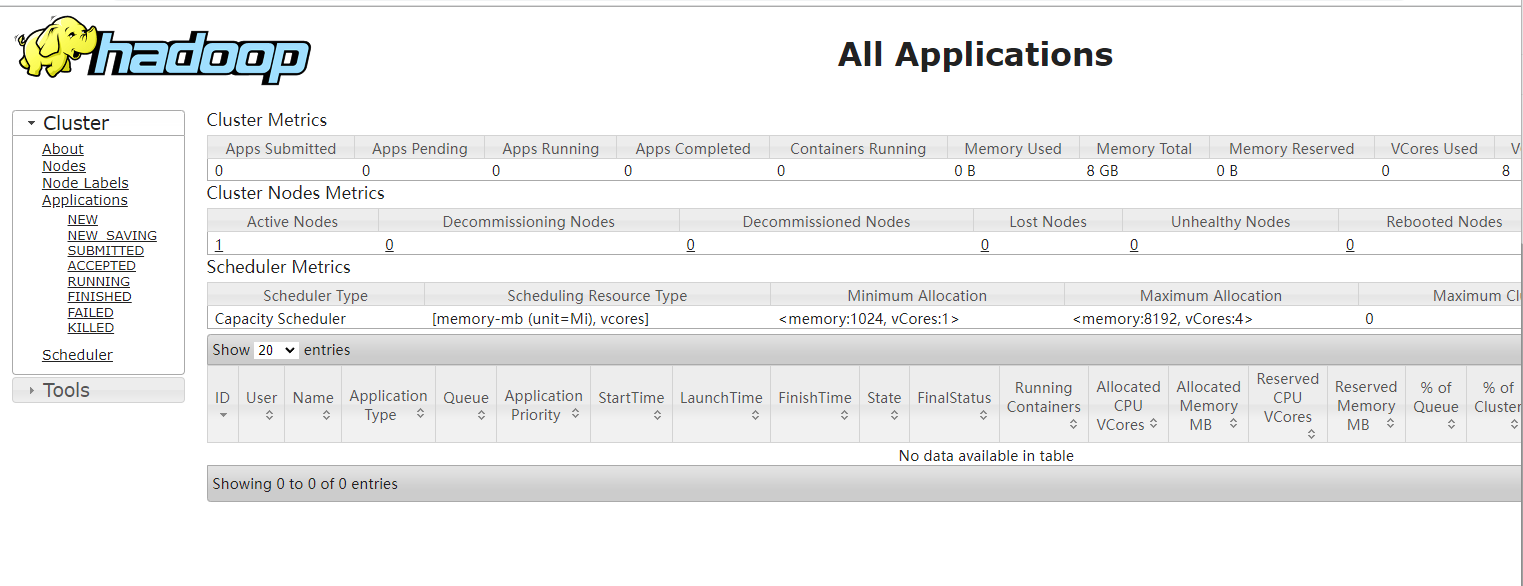Screen dimensions: 1523x586
Task: Click the Scheduling Resource Type value
Action: [x=540, y=319]
